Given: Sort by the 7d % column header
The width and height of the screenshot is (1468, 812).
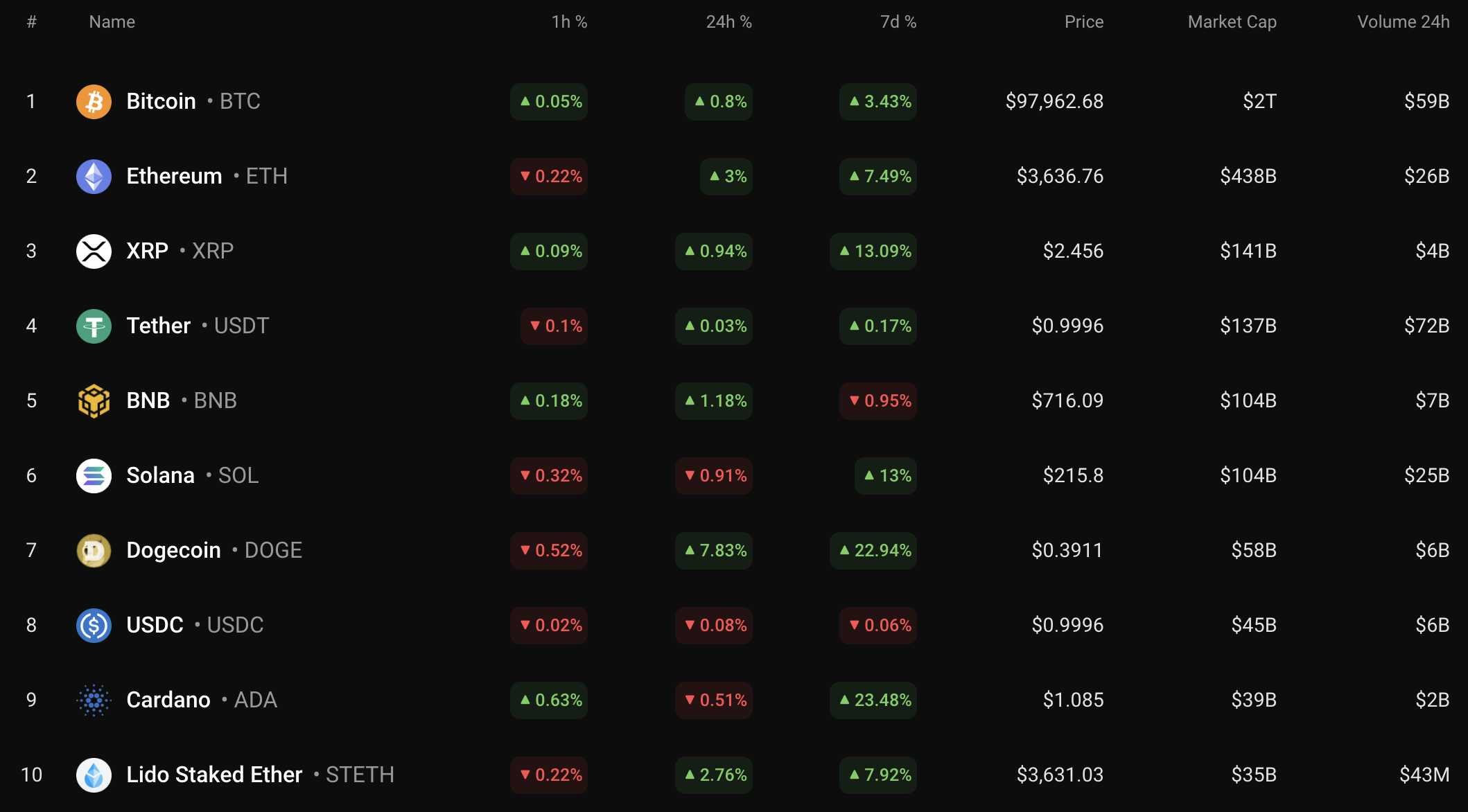Looking at the screenshot, I should 898,22.
